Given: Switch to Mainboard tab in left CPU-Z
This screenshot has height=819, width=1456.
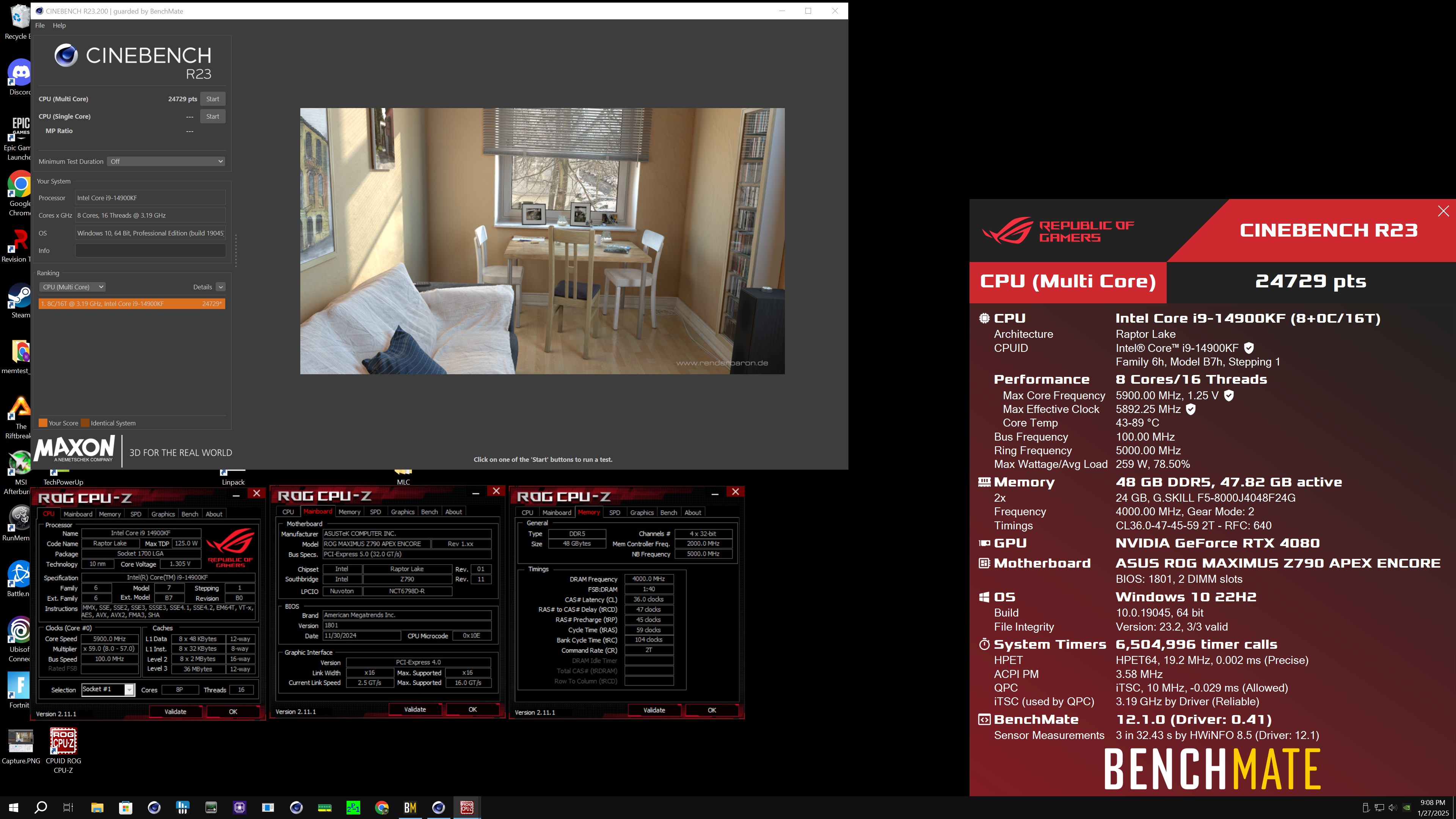Looking at the screenshot, I should 77,514.
